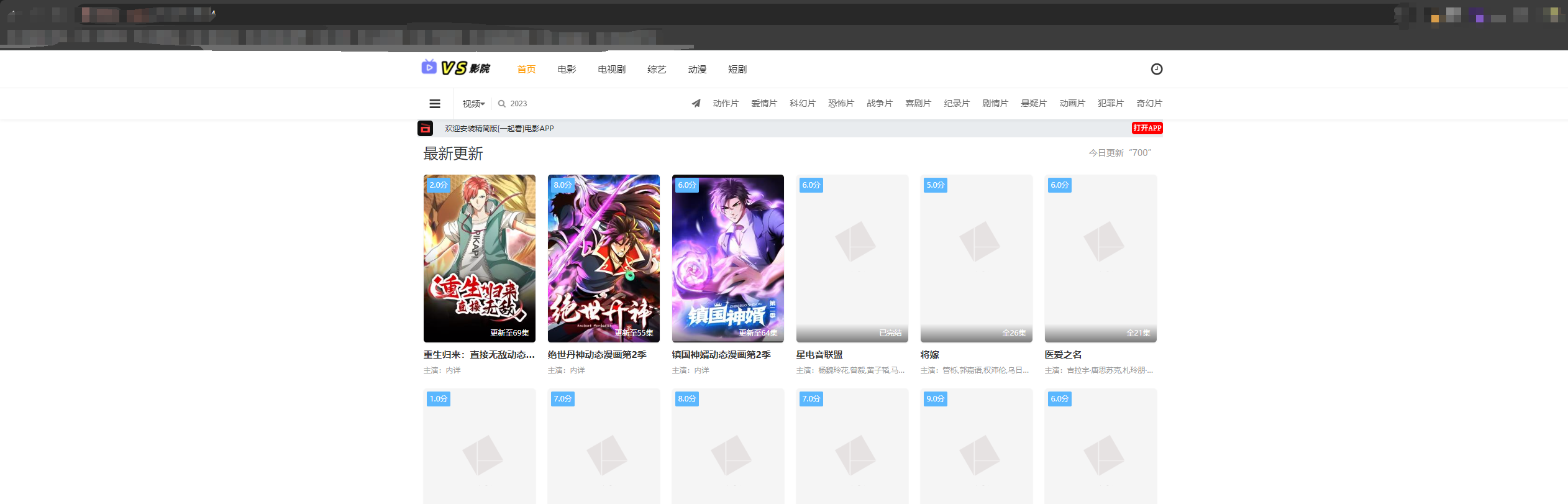Open the 将嫁 placeholder thumbnail

pos(977,259)
